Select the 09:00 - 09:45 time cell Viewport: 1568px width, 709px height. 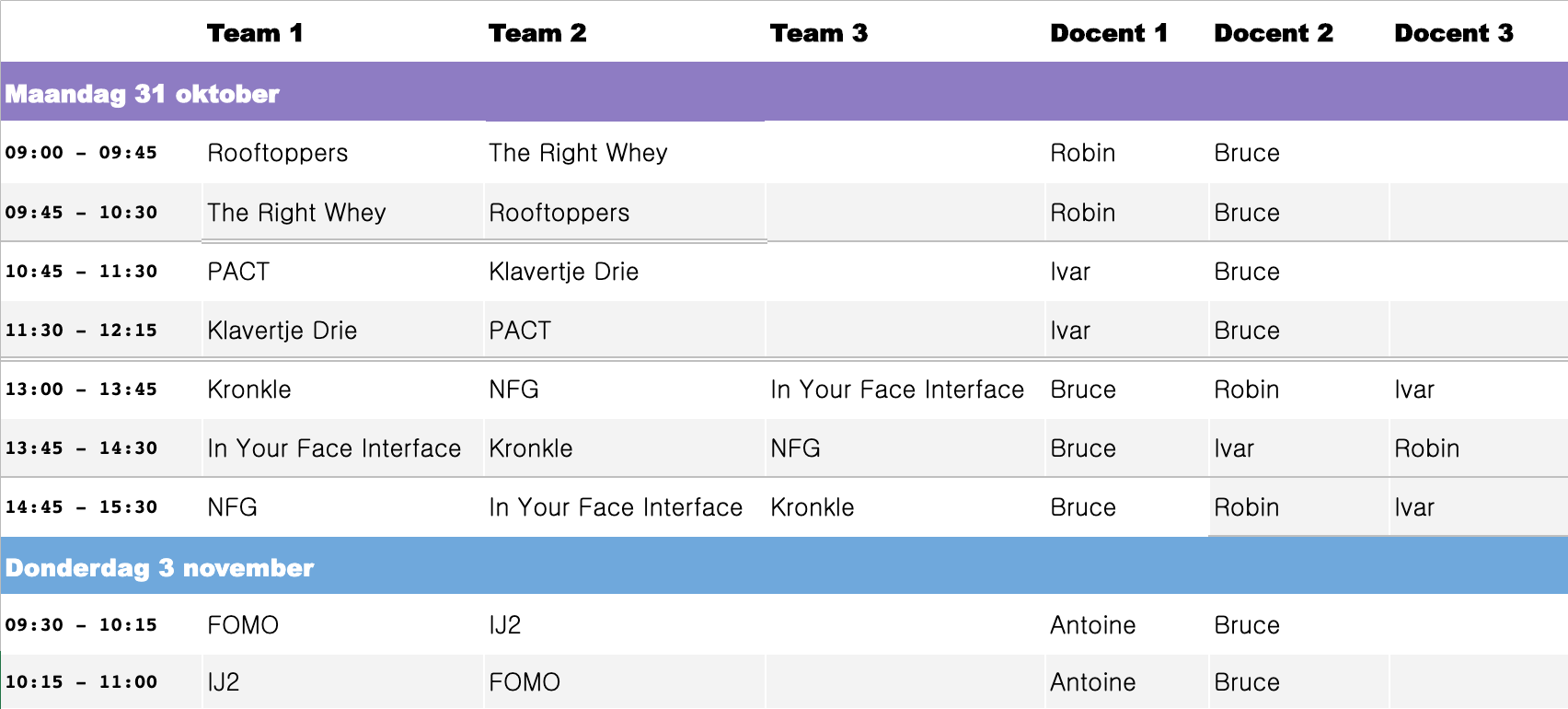pos(81,153)
